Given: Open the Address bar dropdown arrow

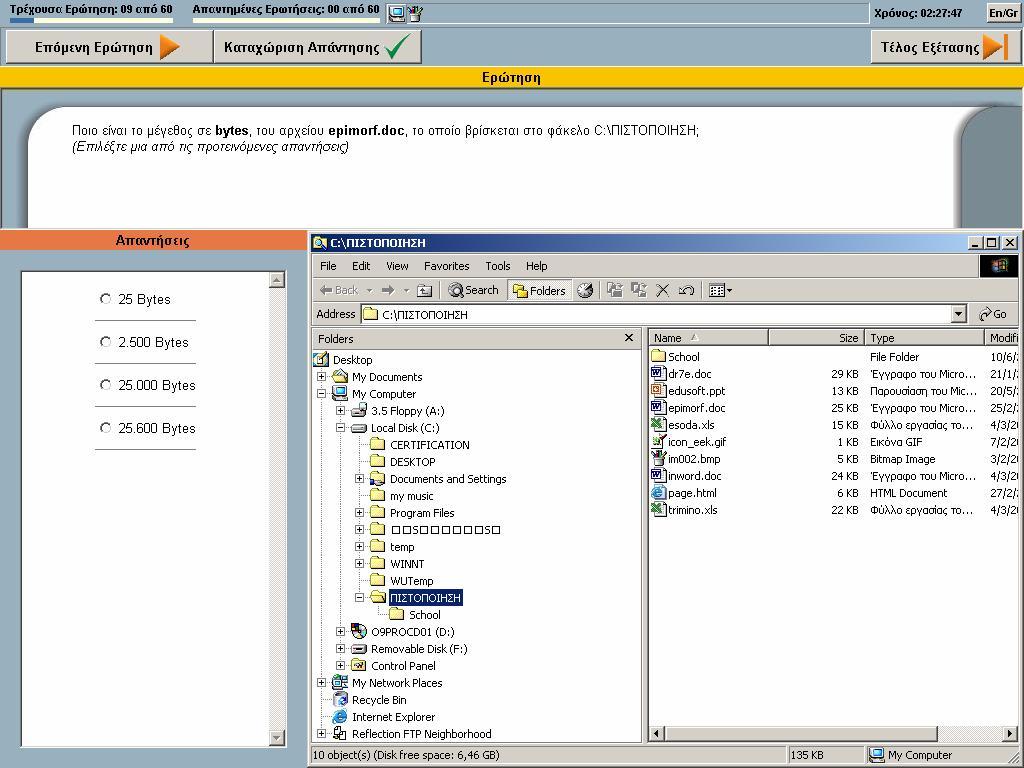Looking at the screenshot, I should (x=958, y=314).
